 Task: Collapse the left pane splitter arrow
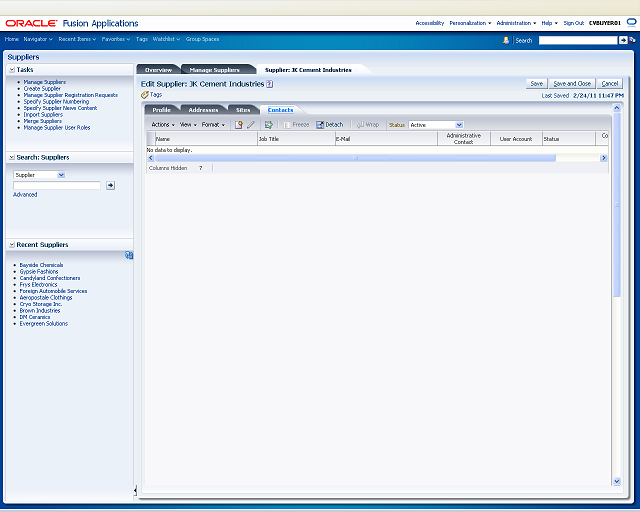(x=135, y=490)
